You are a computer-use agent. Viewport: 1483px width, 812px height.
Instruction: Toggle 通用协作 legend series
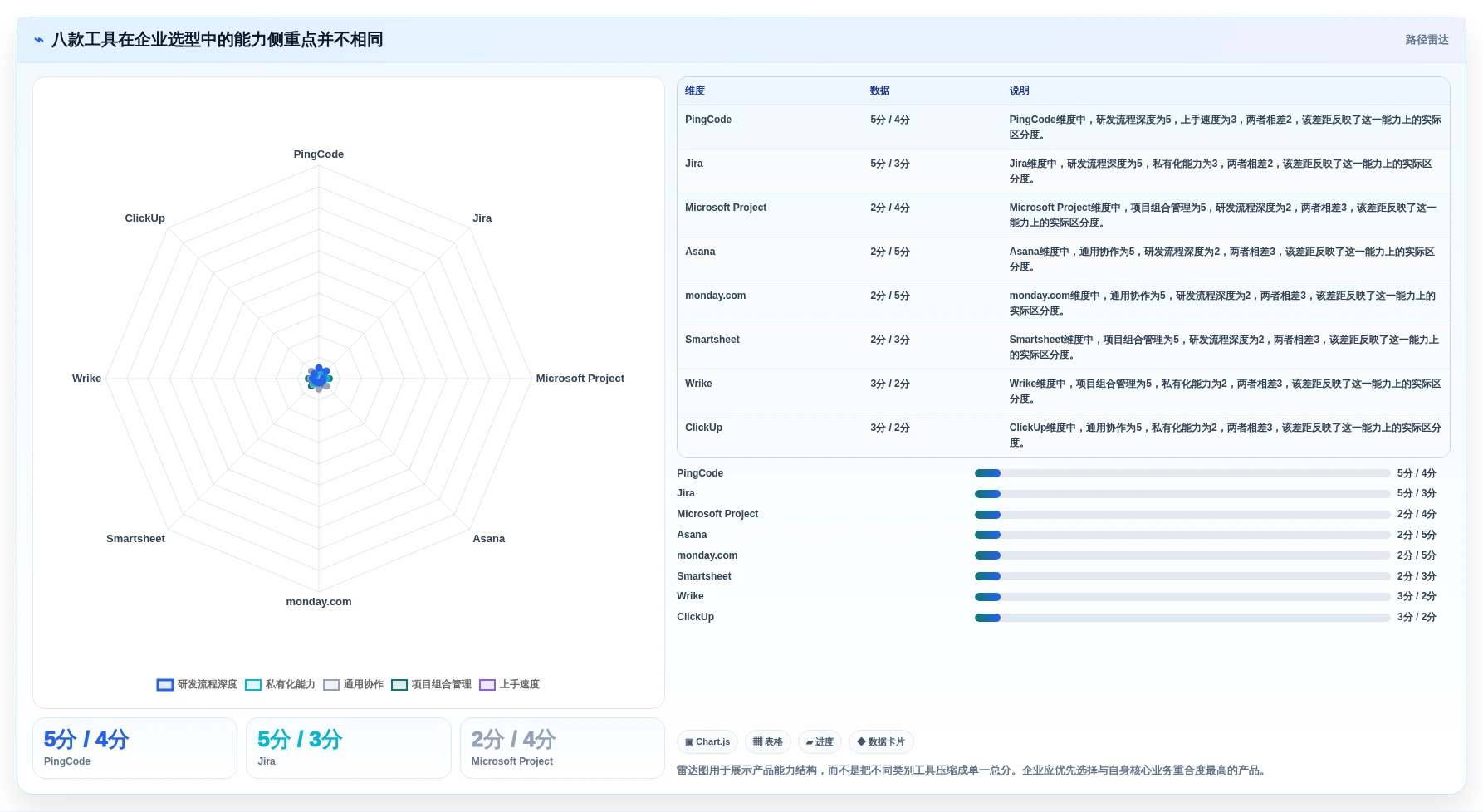click(353, 684)
